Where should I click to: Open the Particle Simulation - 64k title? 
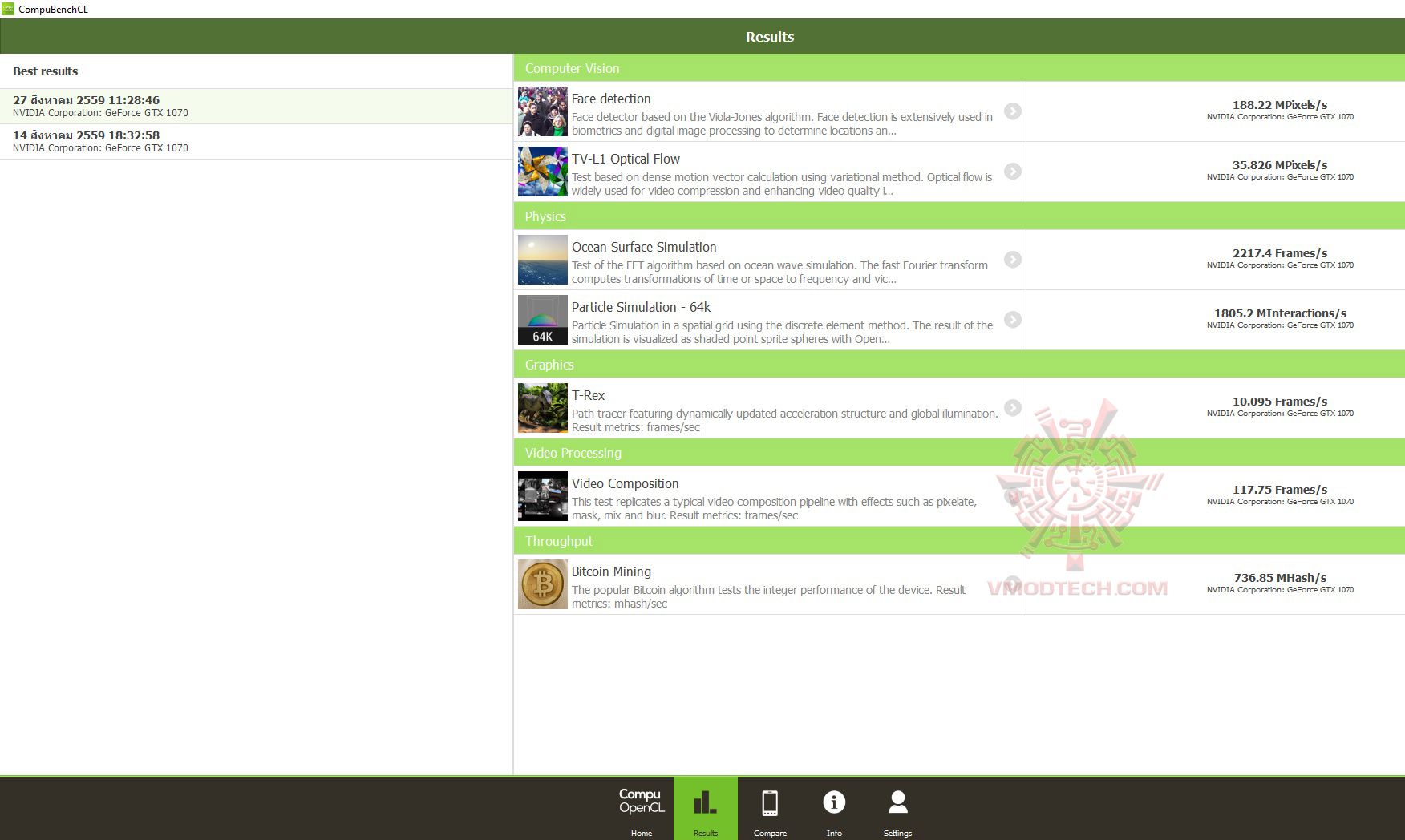point(641,307)
